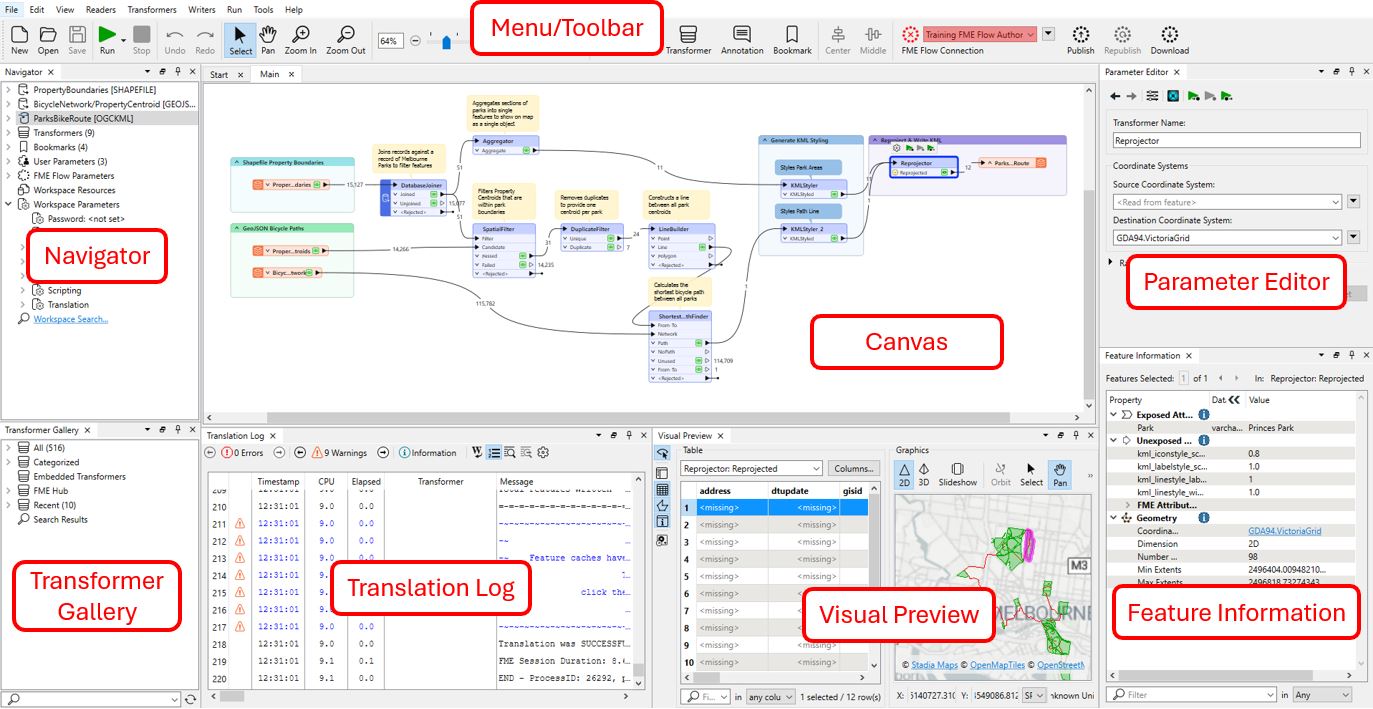Click the table grid icon in Visual Preview sidebar
The height and width of the screenshot is (709, 1373).
[662, 490]
